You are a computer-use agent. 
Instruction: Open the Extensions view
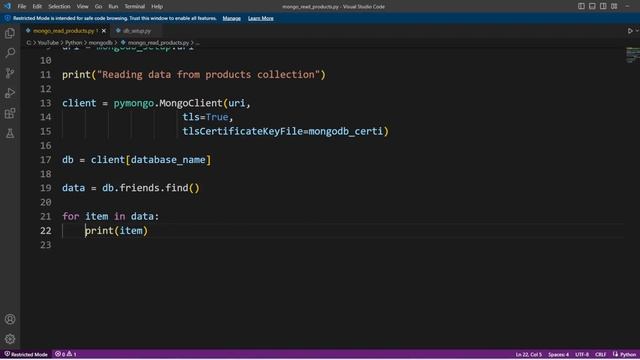coord(10,113)
